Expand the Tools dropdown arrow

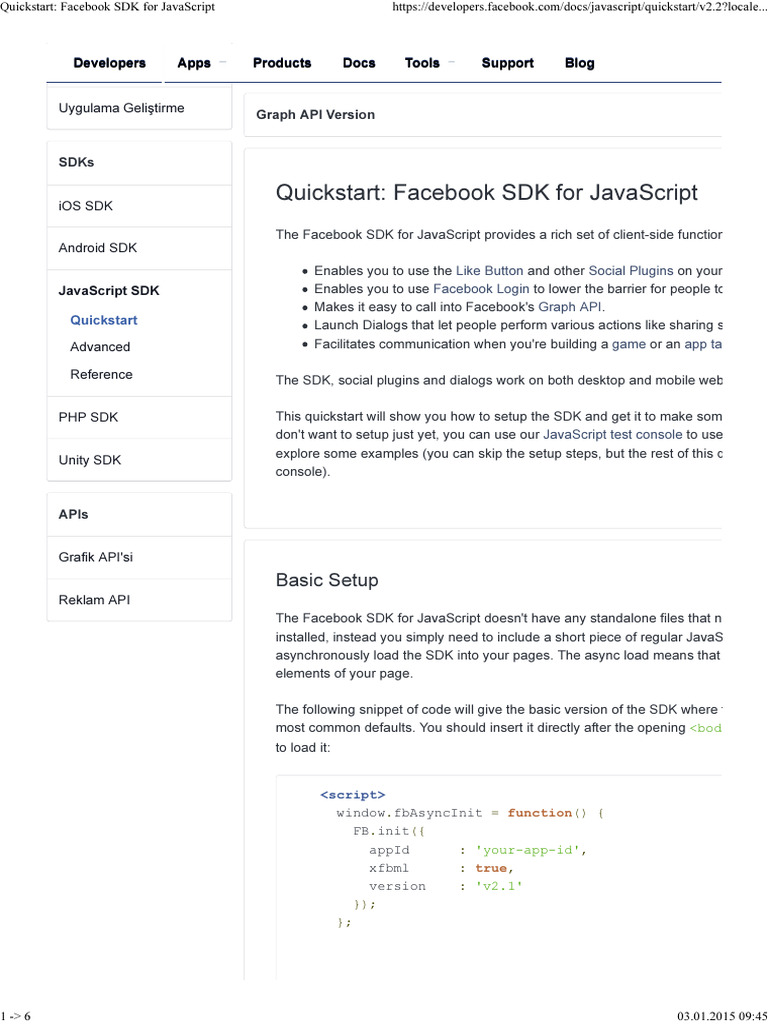point(451,63)
